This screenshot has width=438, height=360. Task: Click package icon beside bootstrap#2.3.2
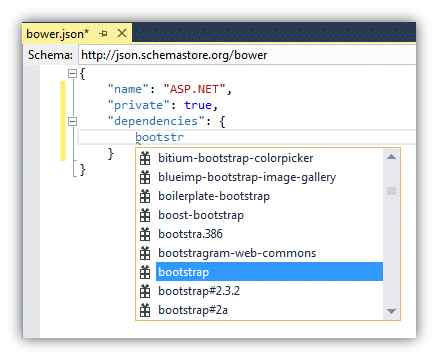click(145, 291)
